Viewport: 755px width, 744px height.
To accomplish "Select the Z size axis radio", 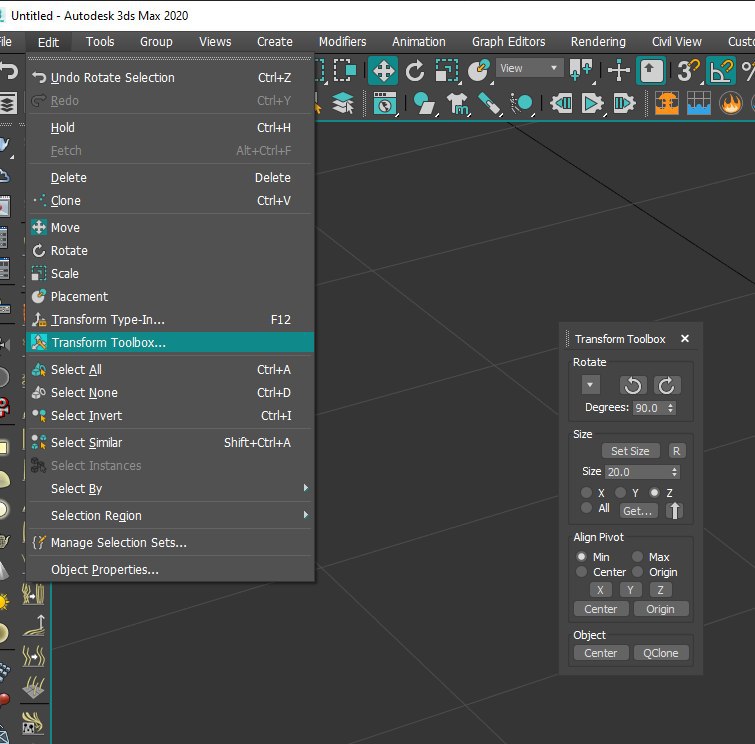I will tap(654, 493).
